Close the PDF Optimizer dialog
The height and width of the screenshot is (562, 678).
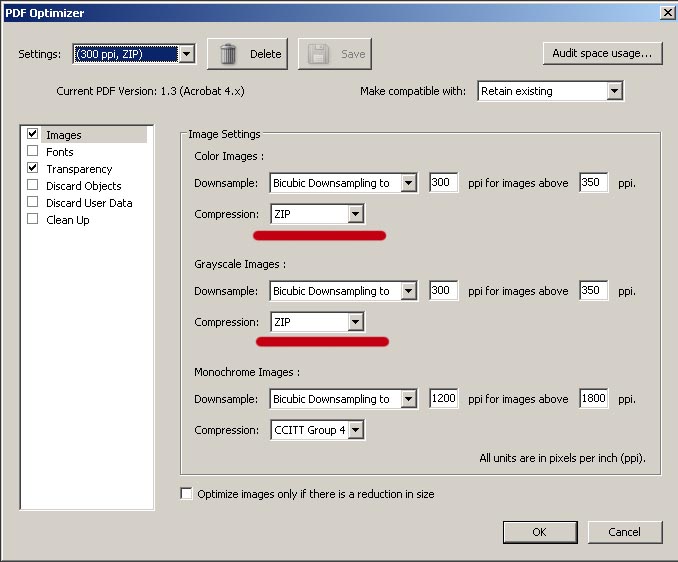coord(668,13)
